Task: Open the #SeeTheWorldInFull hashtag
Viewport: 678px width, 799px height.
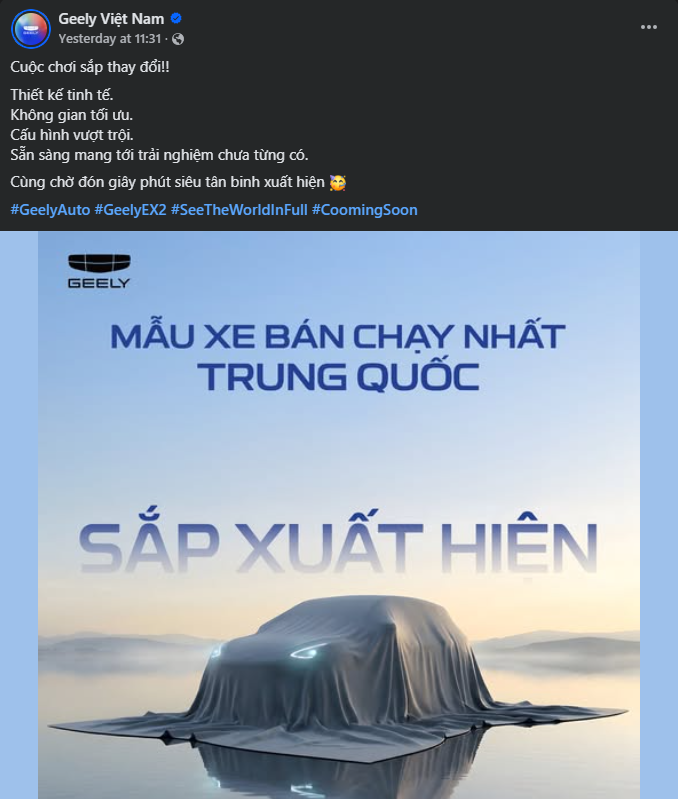Action: pyautogui.click(x=239, y=210)
